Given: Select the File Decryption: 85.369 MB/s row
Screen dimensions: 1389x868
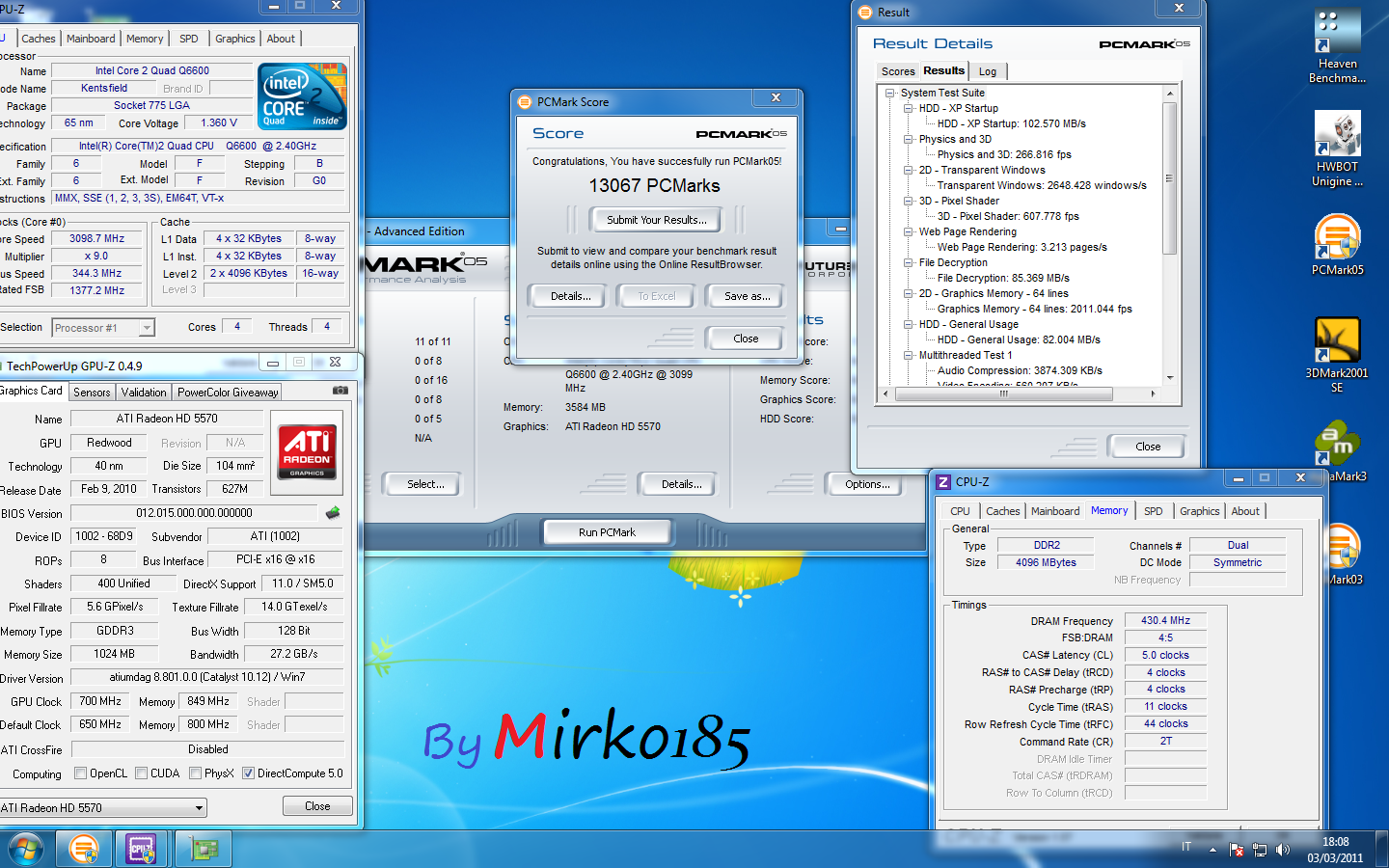Looking at the screenshot, I should (x=1003, y=278).
